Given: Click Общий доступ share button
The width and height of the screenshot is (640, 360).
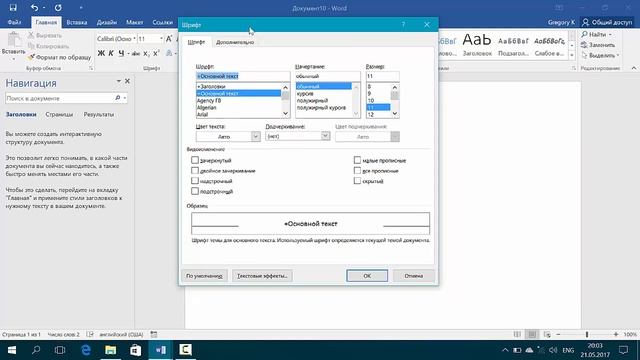Looking at the screenshot, I should (607, 22).
